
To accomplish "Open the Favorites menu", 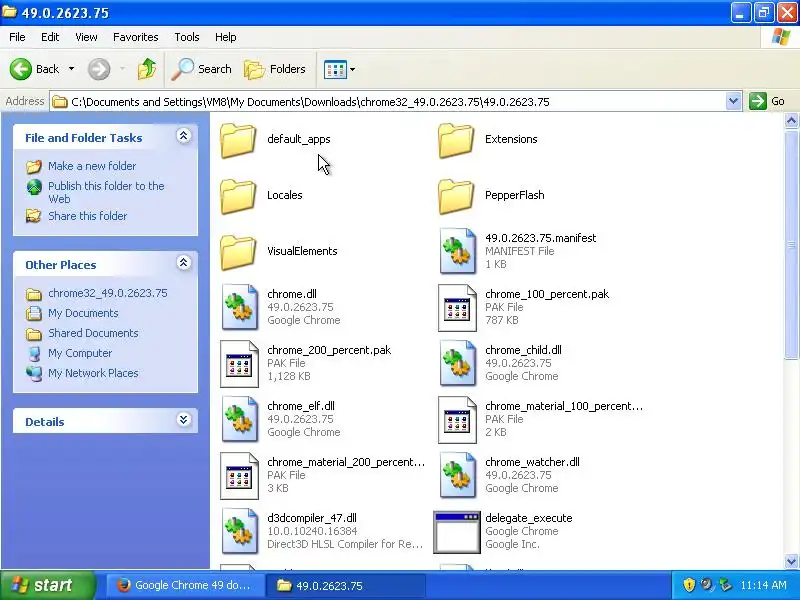I will [136, 37].
